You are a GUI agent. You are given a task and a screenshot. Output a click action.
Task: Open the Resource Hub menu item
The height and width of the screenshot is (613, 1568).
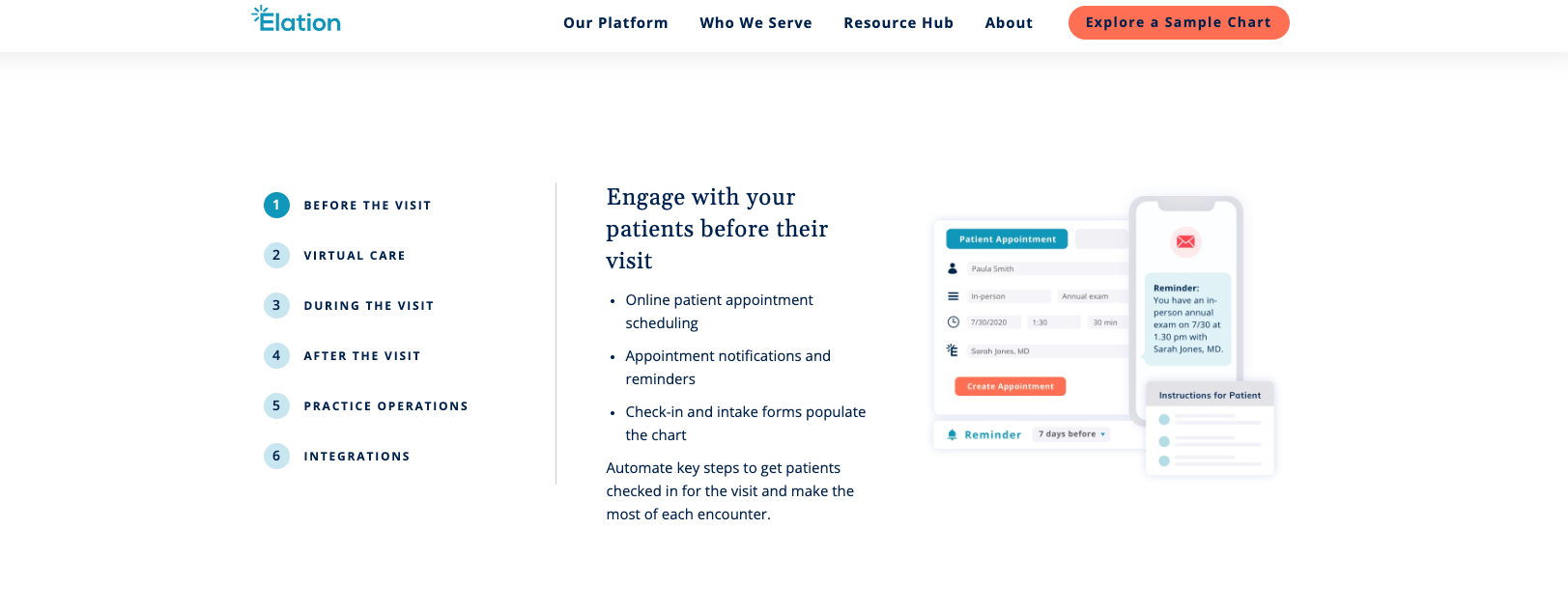[898, 23]
